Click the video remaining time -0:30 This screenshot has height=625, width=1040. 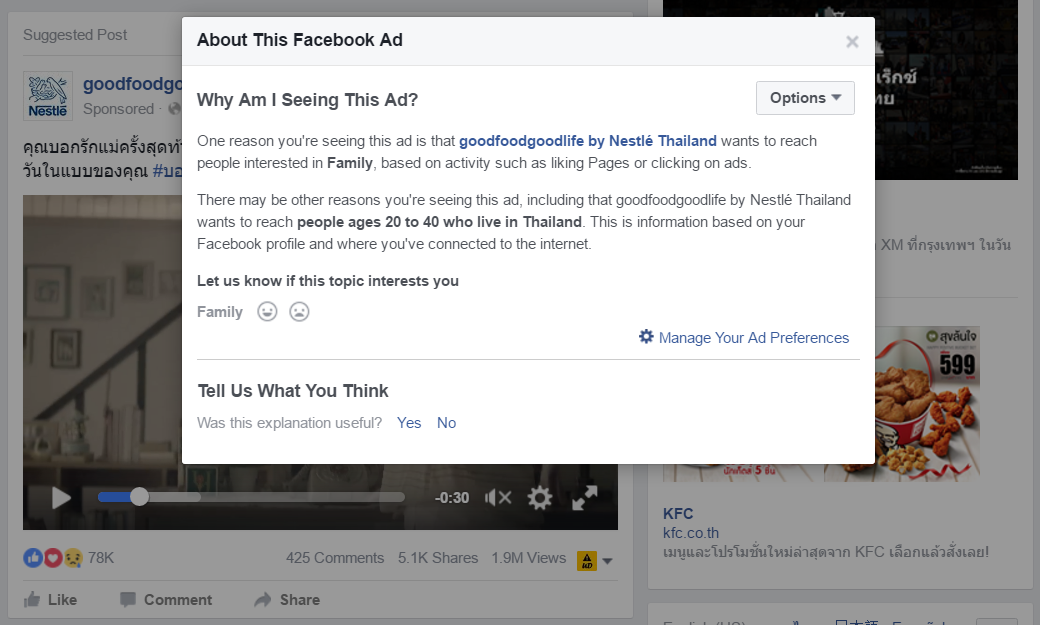[452, 498]
